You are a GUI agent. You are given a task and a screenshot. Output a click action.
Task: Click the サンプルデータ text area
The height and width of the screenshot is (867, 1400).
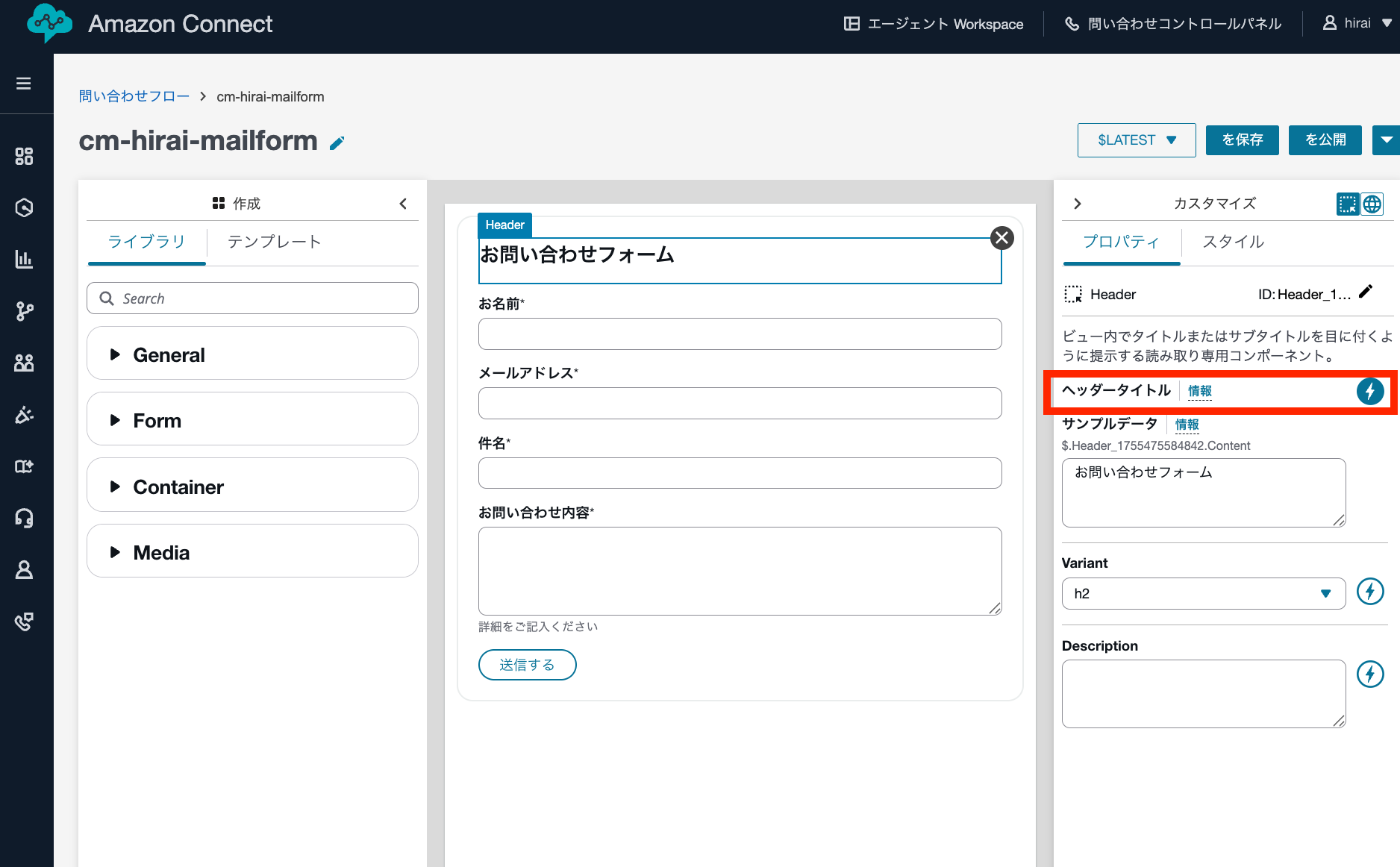pyautogui.click(x=1203, y=493)
